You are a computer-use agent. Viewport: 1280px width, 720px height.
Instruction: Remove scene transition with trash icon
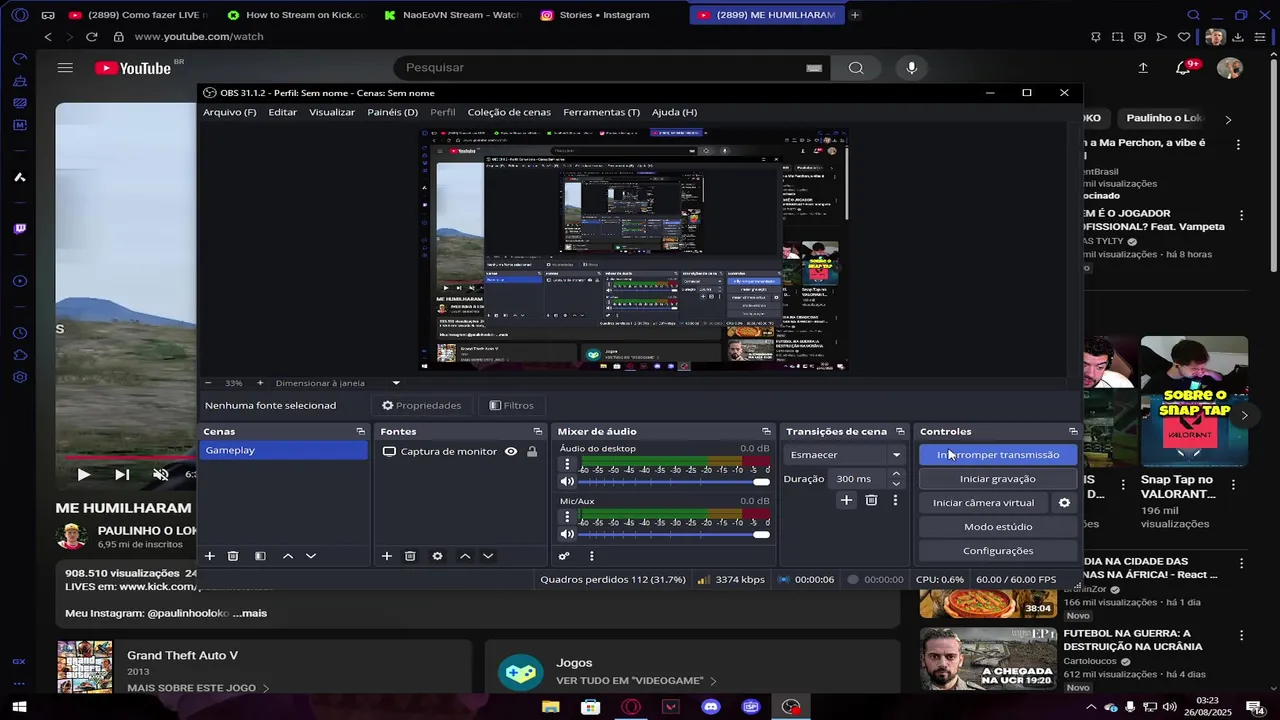coord(871,500)
